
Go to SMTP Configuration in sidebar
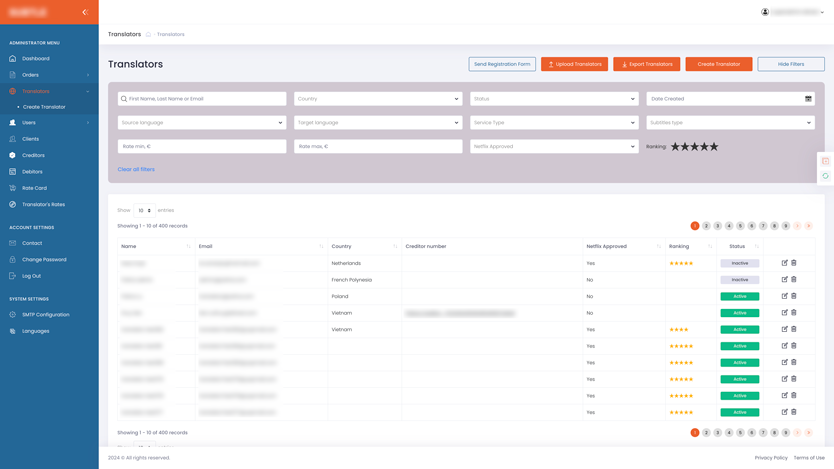tap(46, 314)
